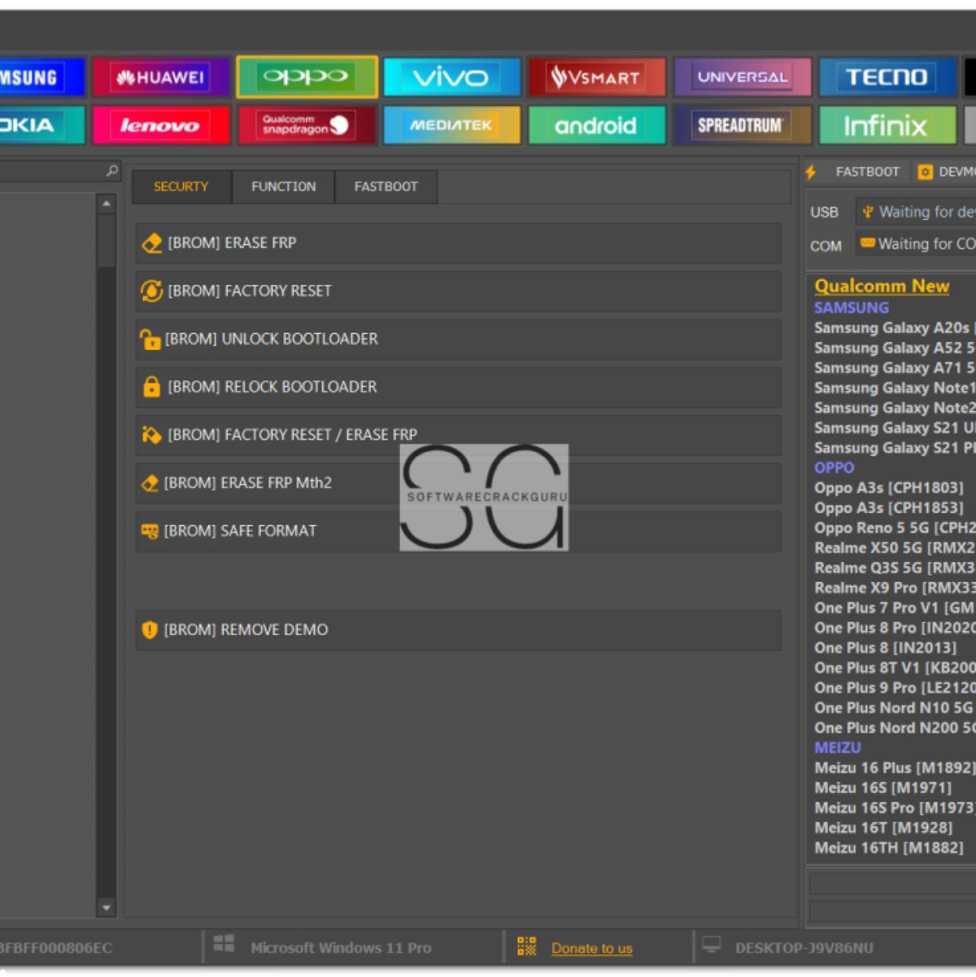
Task: Click the computer monitor status icon
Action: click(712, 945)
